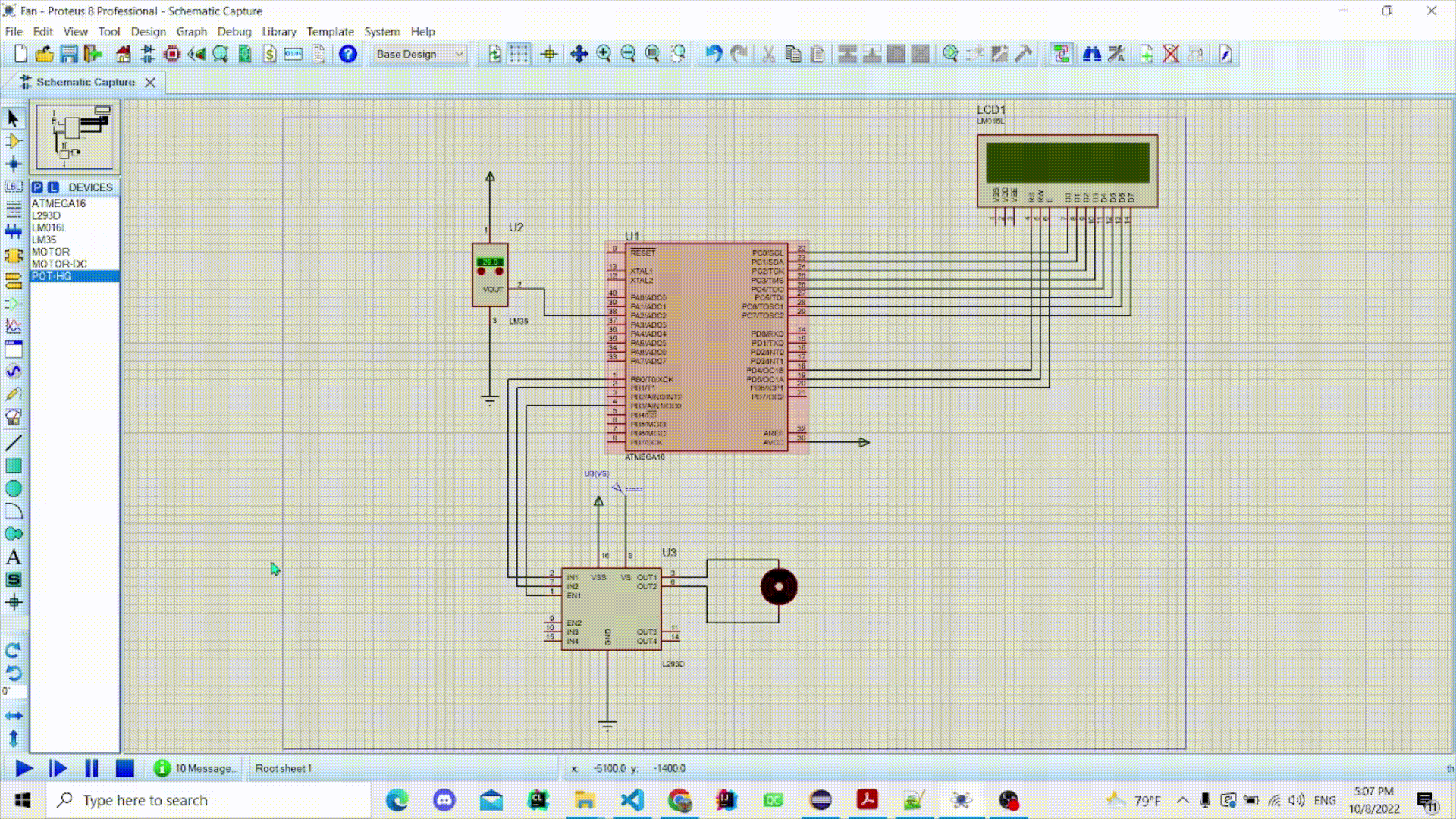1456x819 pixels.
Task: Select the Generator mode sine icon
Action: tap(13, 372)
